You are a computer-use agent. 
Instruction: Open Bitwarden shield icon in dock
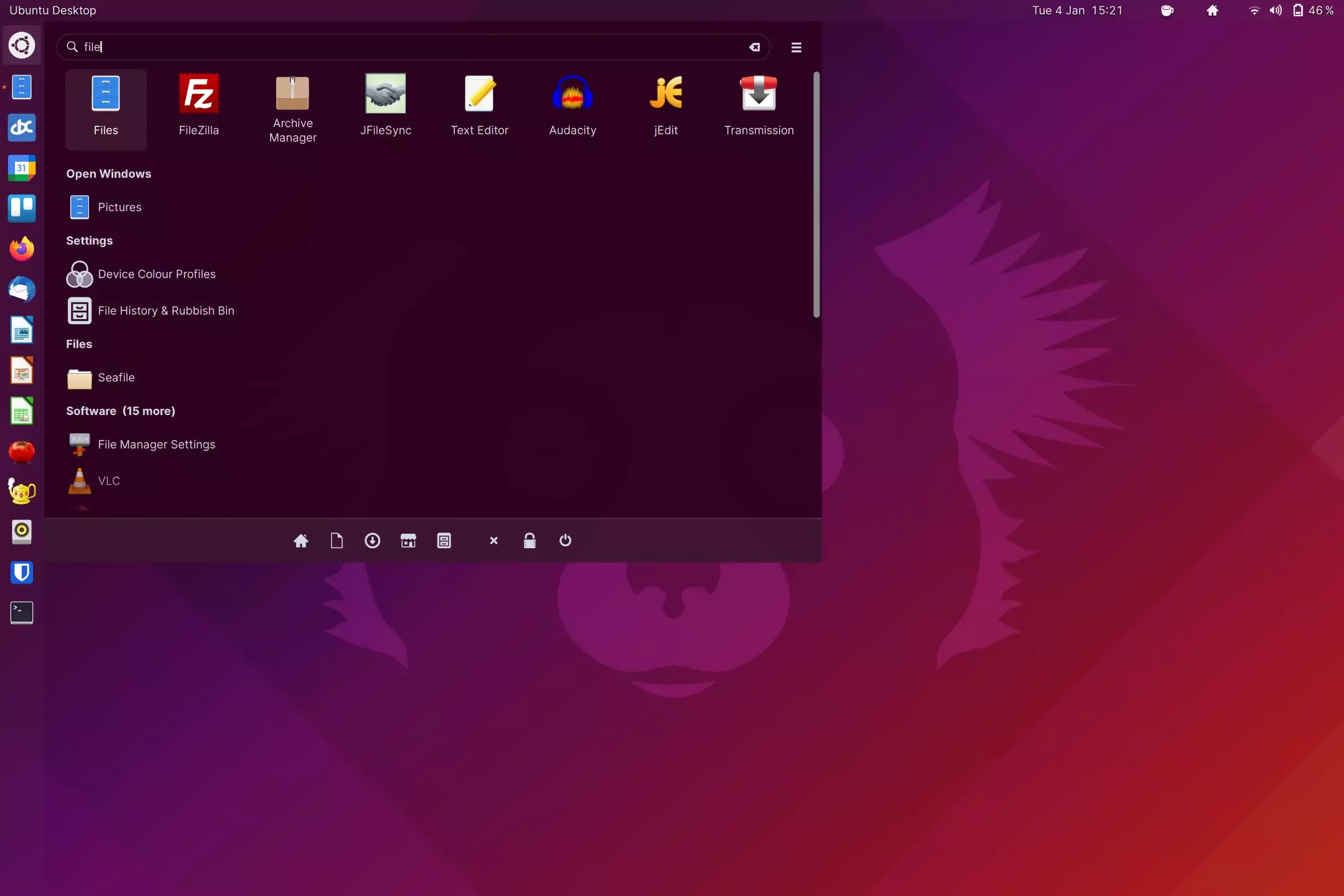click(22, 572)
